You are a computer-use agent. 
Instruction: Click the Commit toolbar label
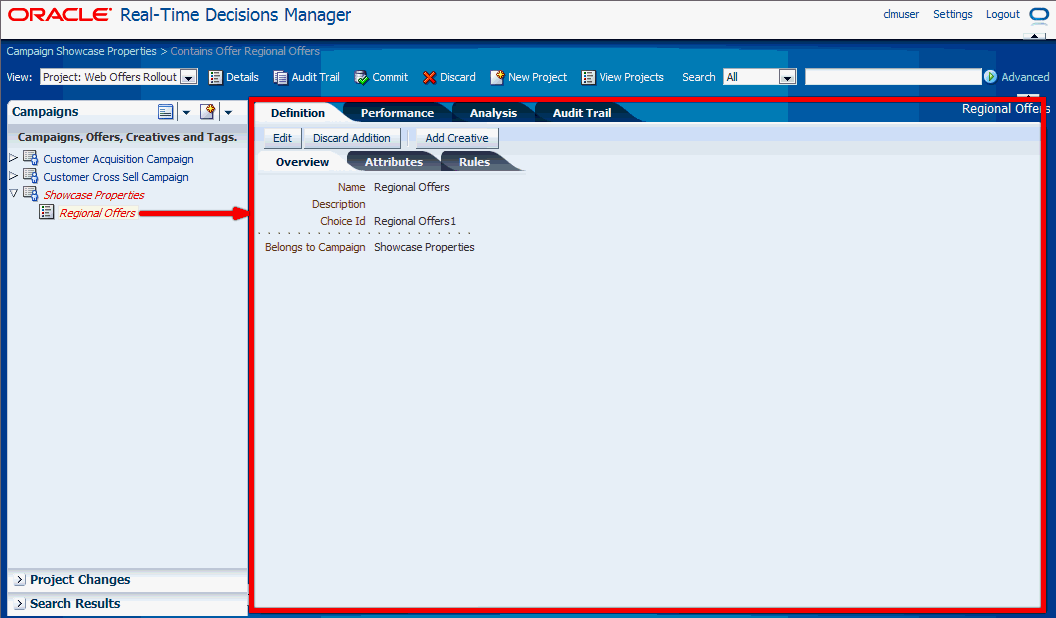click(x=390, y=77)
